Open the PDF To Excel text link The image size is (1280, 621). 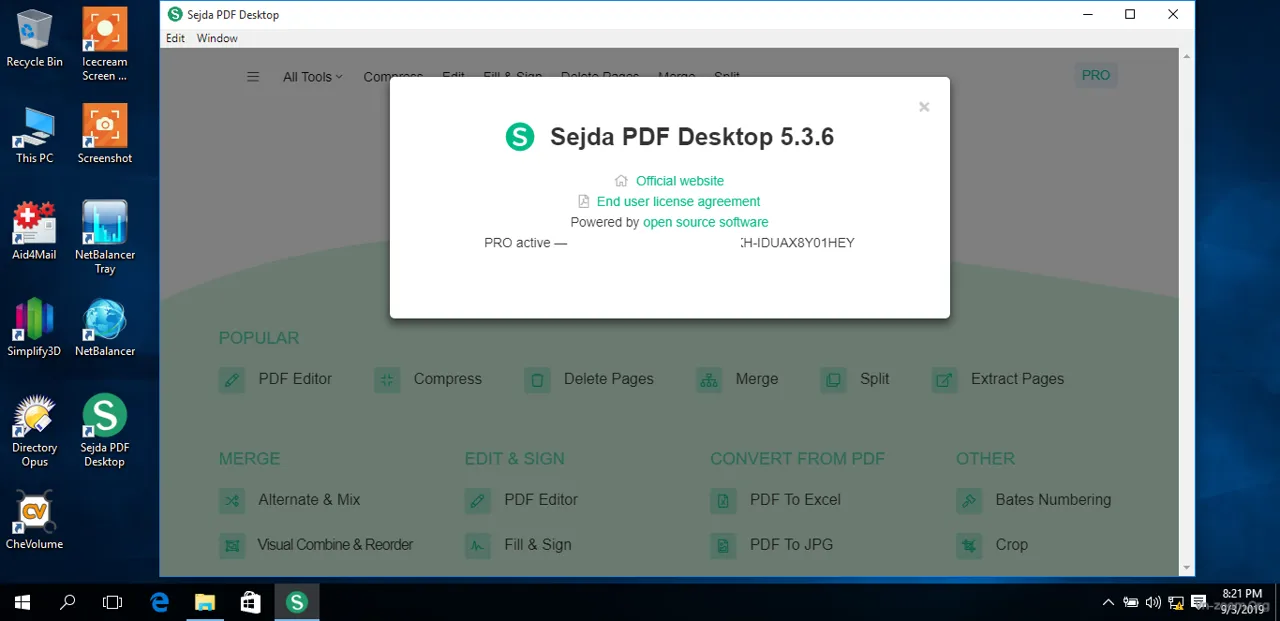coord(795,499)
